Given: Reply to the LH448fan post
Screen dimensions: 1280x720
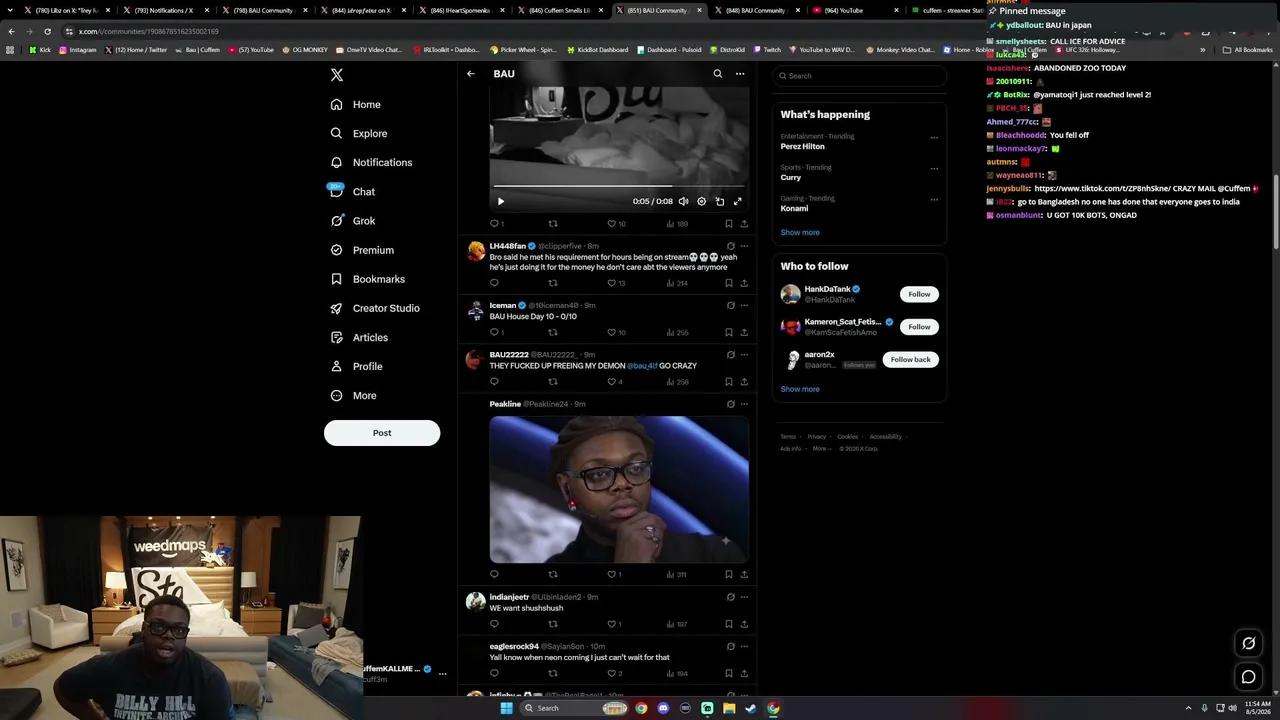Looking at the screenshot, I should [x=494, y=283].
